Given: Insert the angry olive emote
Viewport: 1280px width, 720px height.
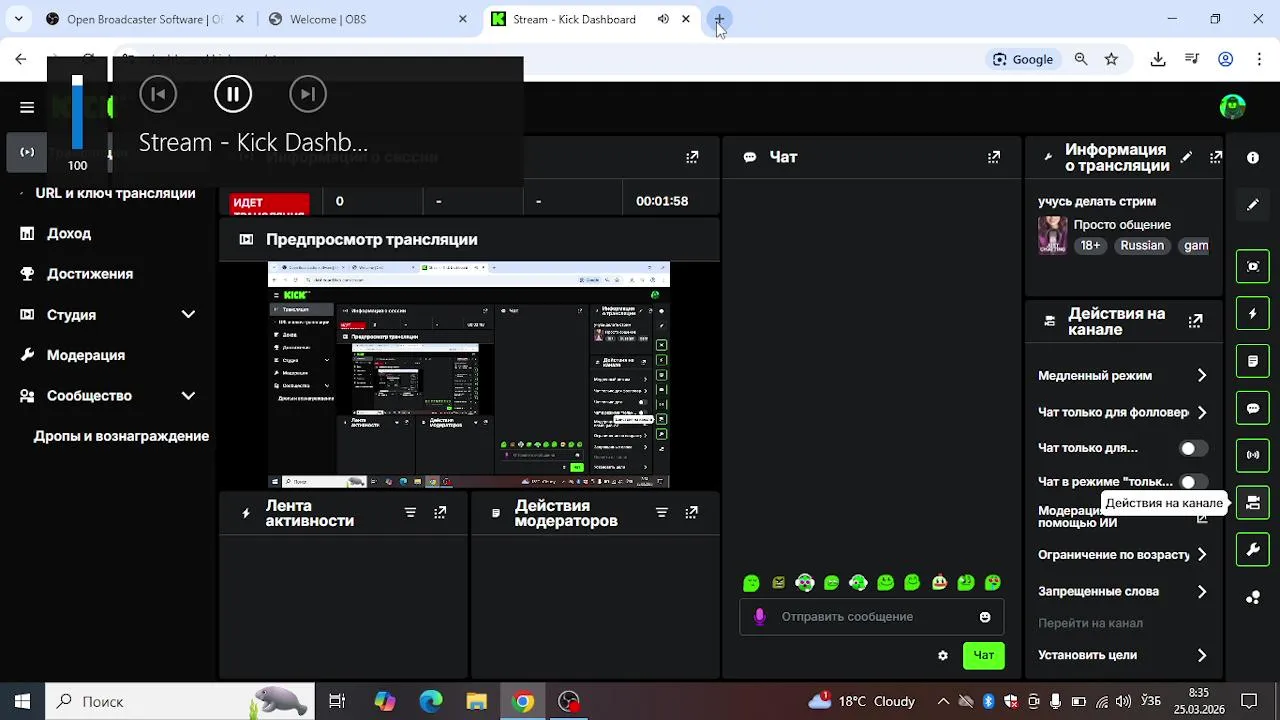Looking at the screenshot, I should click(778, 582).
